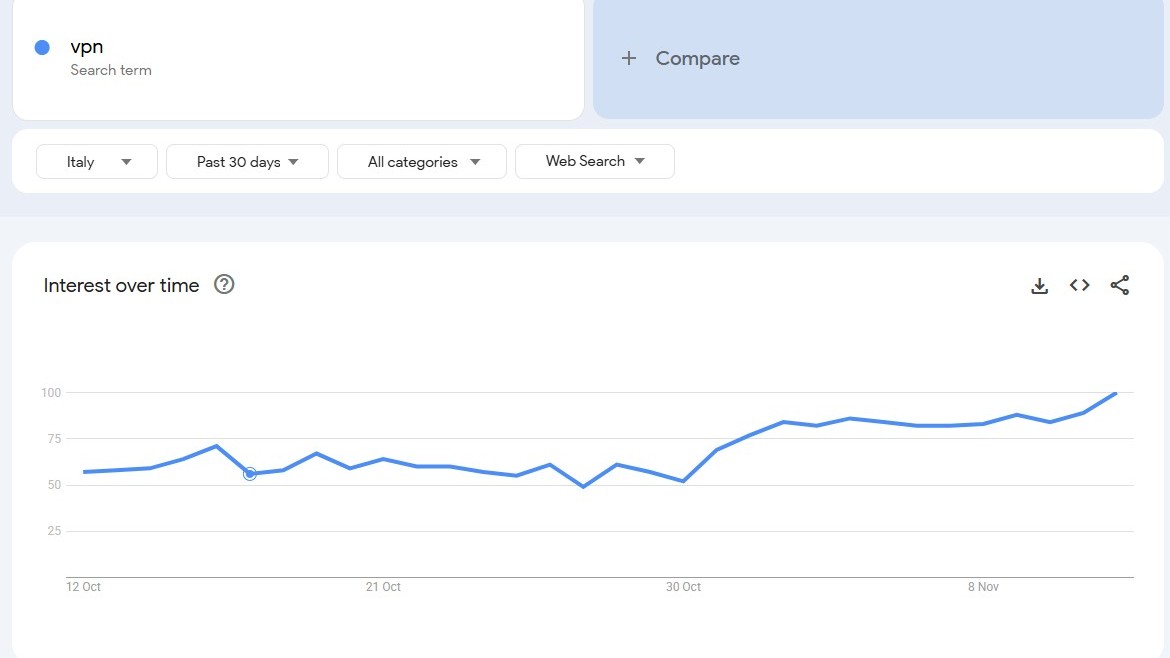Change the search type from Web Search
The image size is (1170, 658).
[594, 161]
